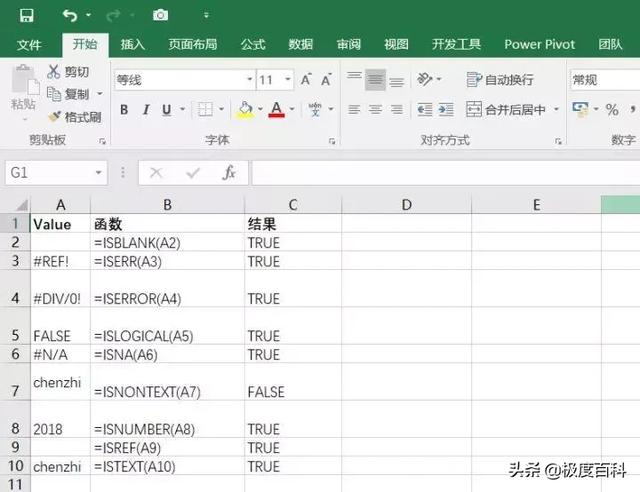Click the phonetic guide 文 icon

315,109
